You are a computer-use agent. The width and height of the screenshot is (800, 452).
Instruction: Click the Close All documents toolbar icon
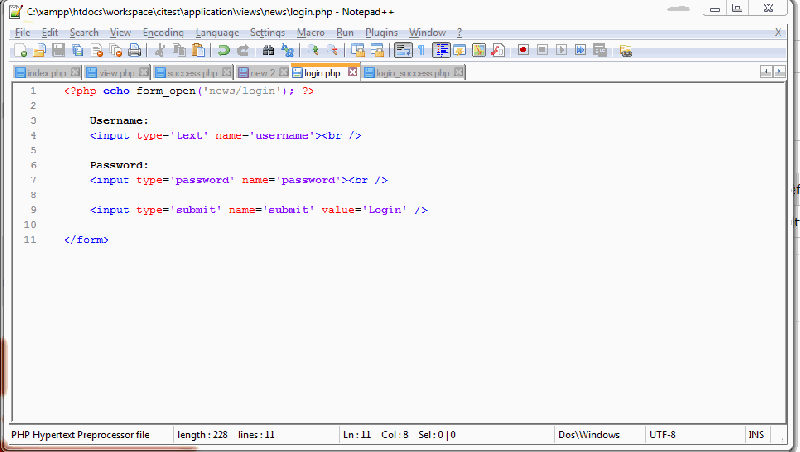click(116, 50)
